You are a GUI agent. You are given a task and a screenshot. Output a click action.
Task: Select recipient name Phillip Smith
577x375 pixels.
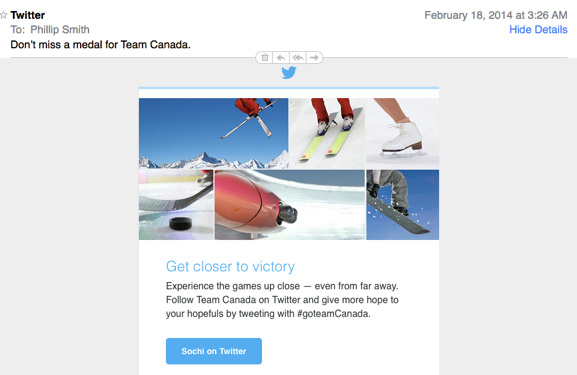click(60, 29)
